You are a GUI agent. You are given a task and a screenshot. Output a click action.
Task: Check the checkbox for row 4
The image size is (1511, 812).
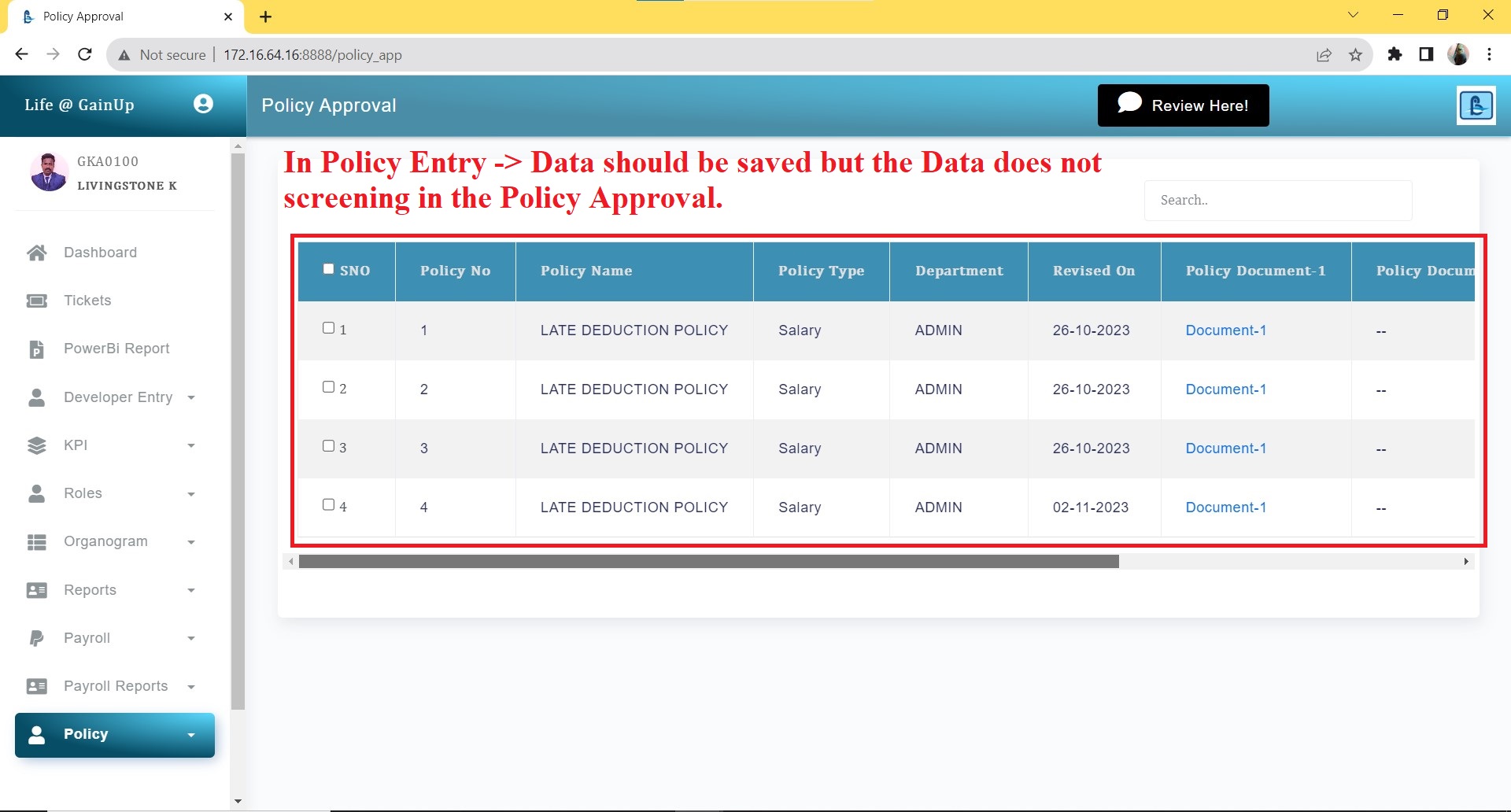pos(329,505)
